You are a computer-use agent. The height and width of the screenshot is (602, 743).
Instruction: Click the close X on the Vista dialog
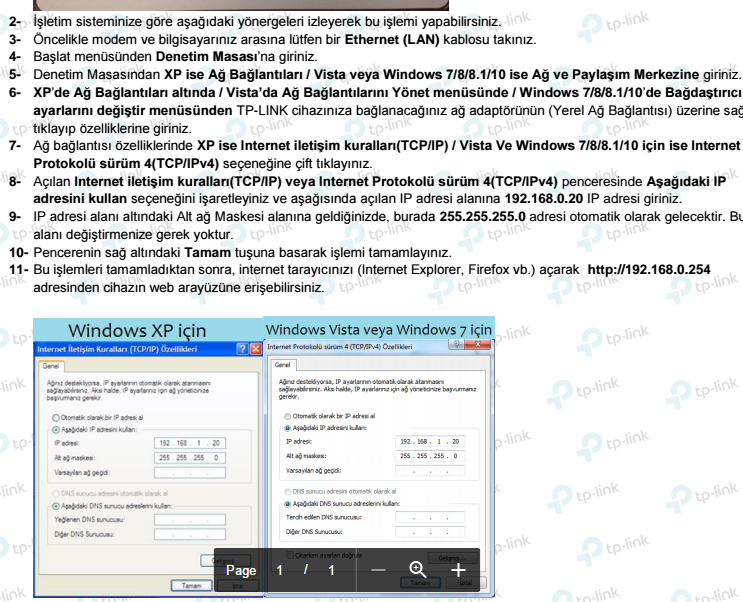478,345
